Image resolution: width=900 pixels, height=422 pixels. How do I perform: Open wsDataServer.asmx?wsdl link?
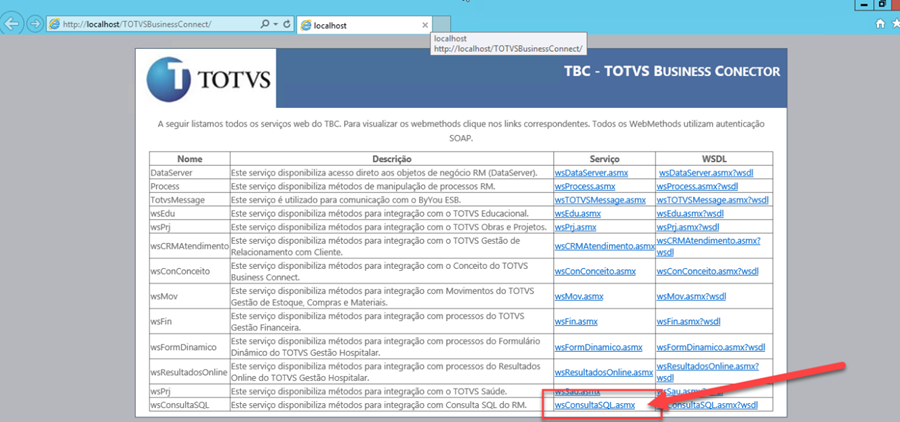coord(706,172)
